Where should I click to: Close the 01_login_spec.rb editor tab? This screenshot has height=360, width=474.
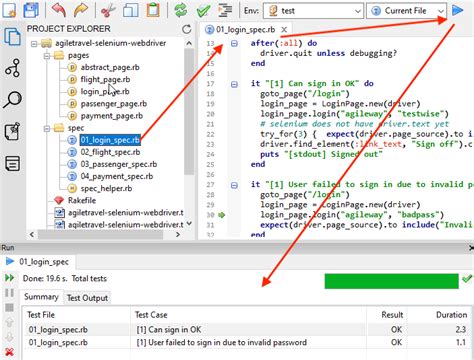(284, 30)
